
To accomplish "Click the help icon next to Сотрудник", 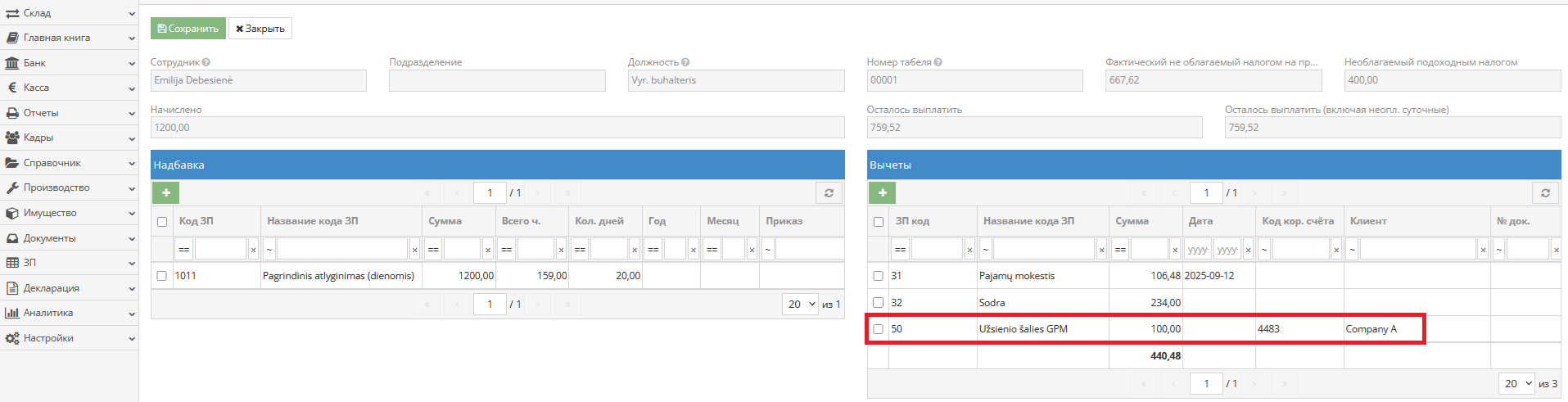I will click(206, 62).
